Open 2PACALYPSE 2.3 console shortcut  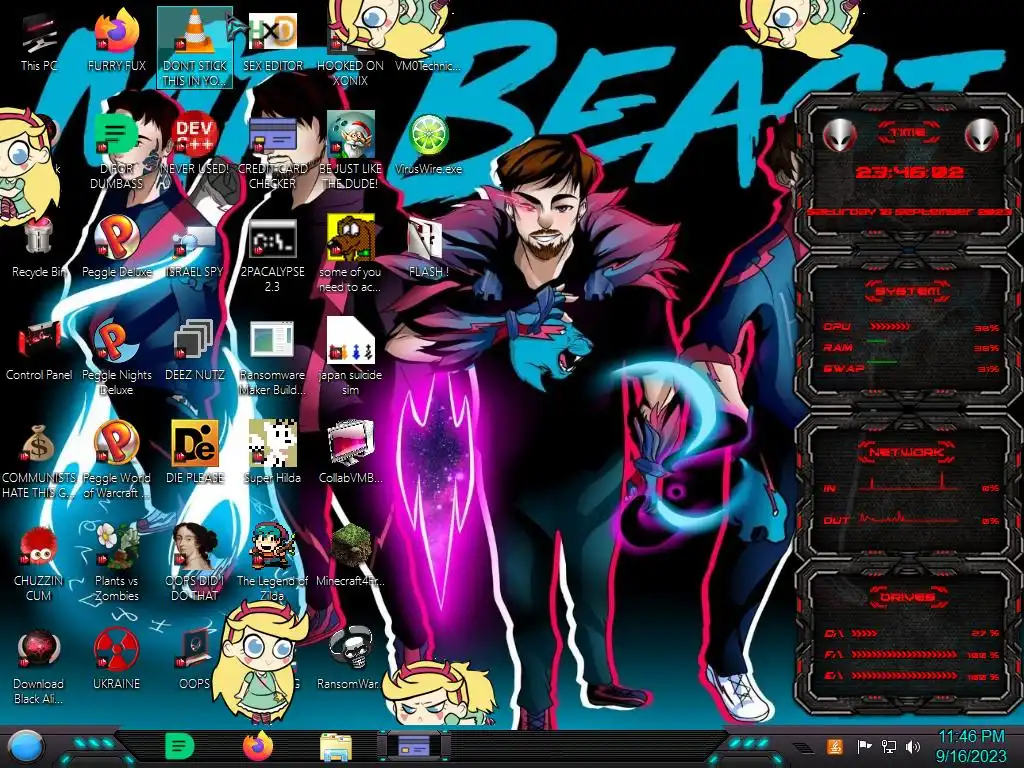(273, 255)
